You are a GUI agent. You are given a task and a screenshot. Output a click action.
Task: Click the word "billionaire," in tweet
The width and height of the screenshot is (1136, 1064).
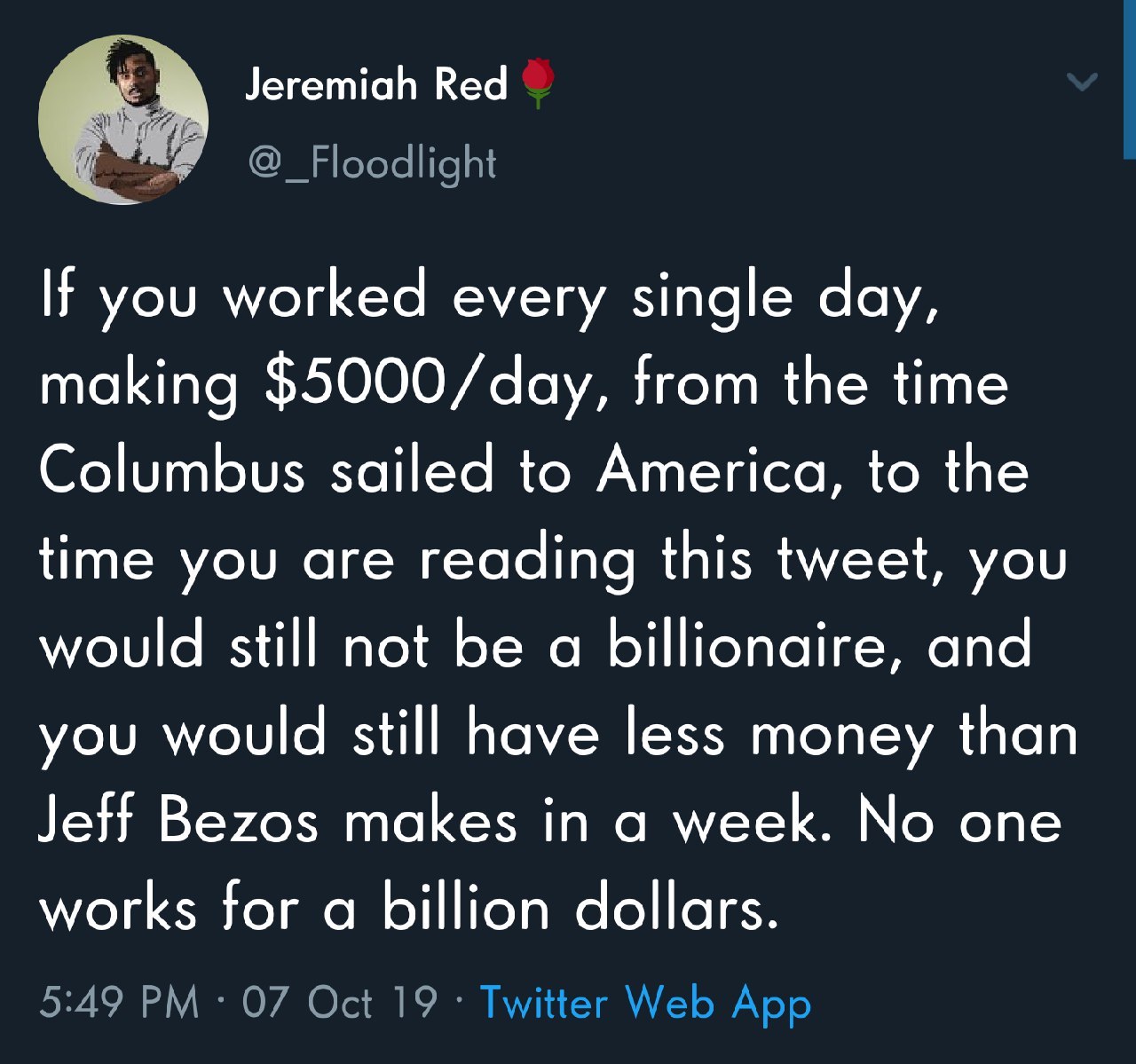[747, 645]
